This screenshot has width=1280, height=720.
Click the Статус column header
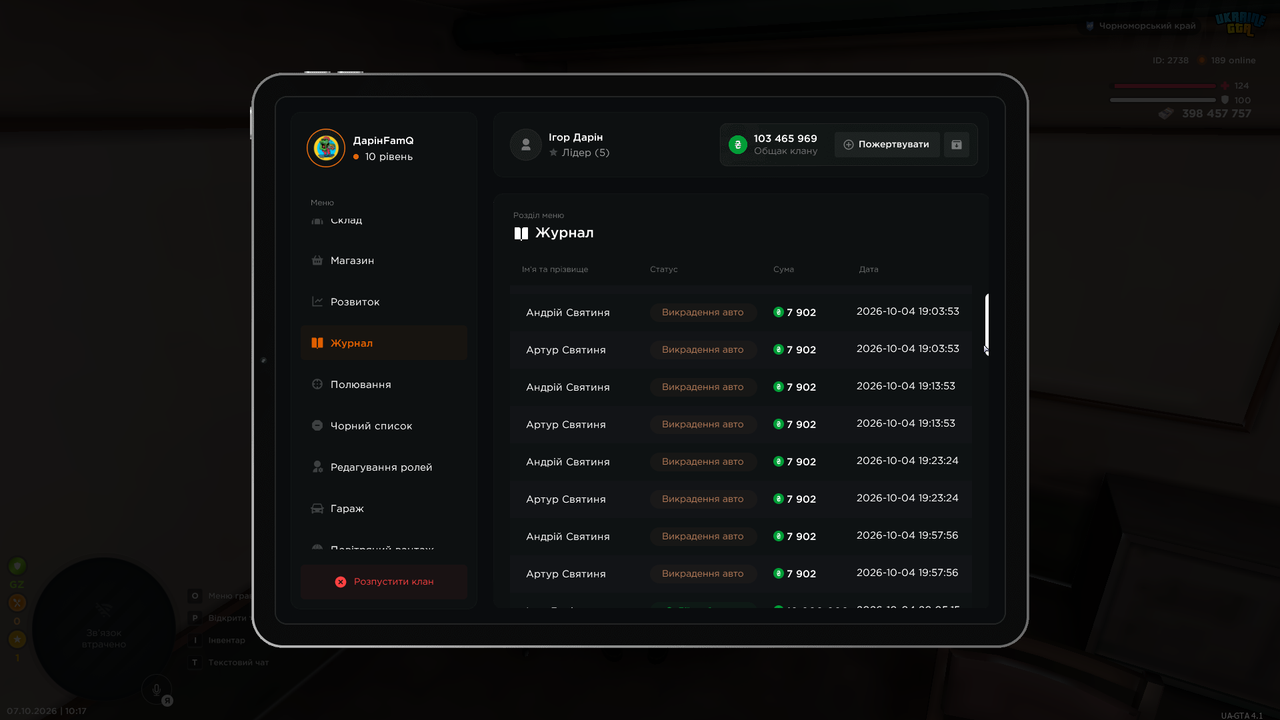[663, 270]
